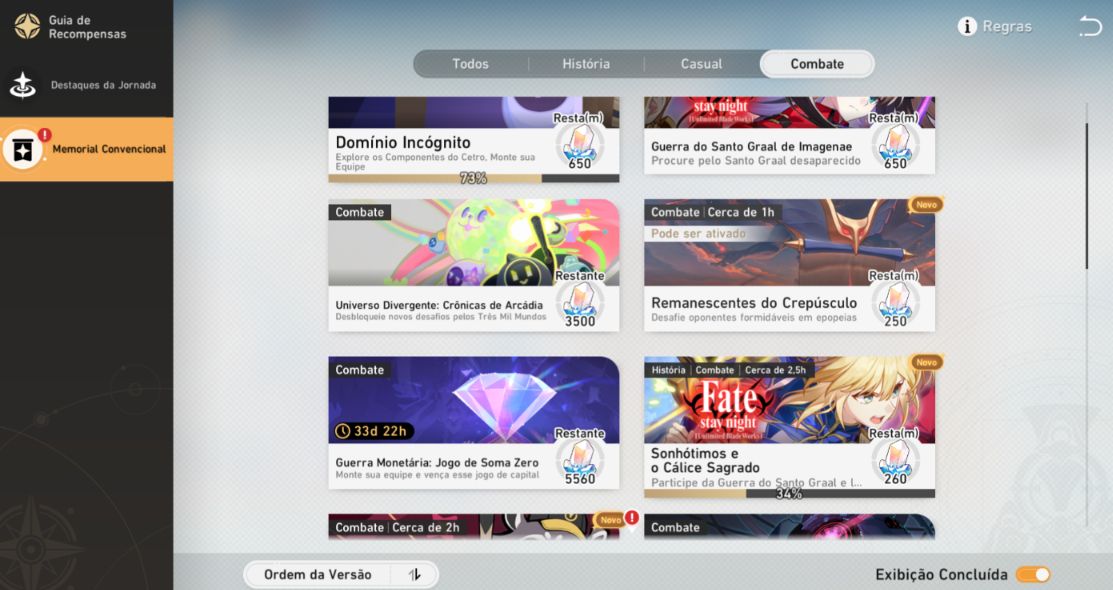Select the Combate tab
1113x590 pixels.
click(817, 64)
